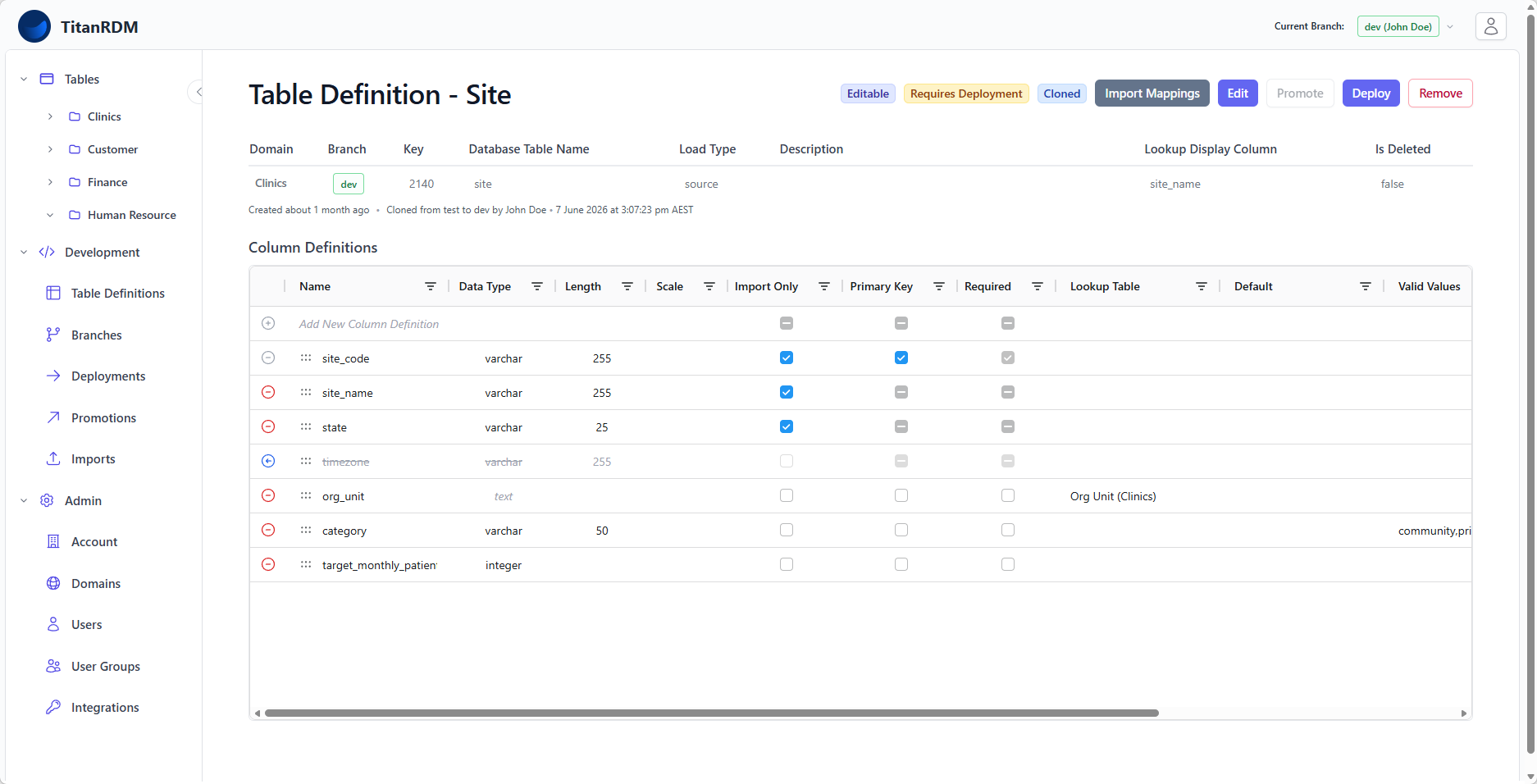
Task: Expand the Finance folder
Action: [50, 182]
